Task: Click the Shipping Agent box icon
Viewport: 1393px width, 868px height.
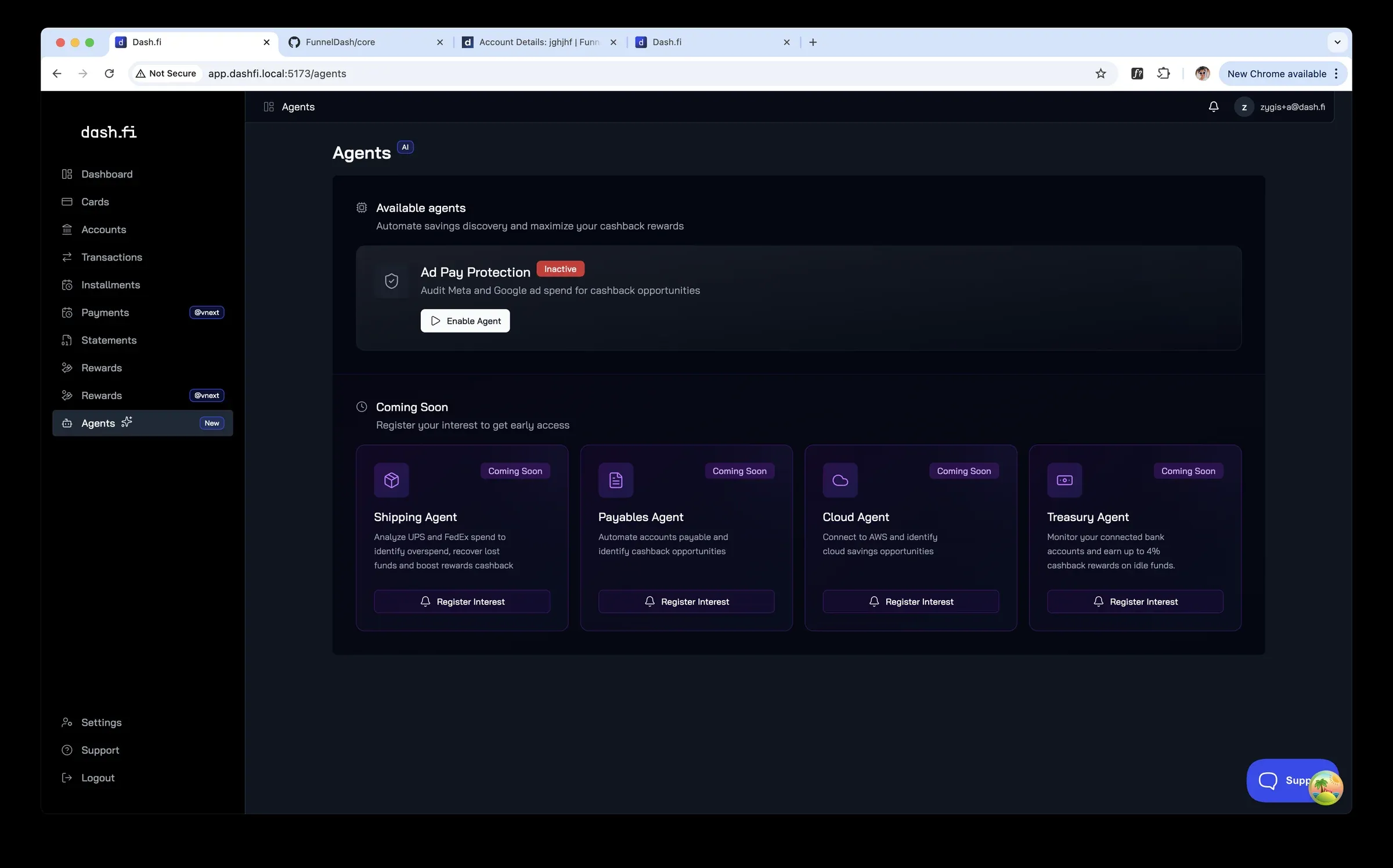Action: coord(392,480)
